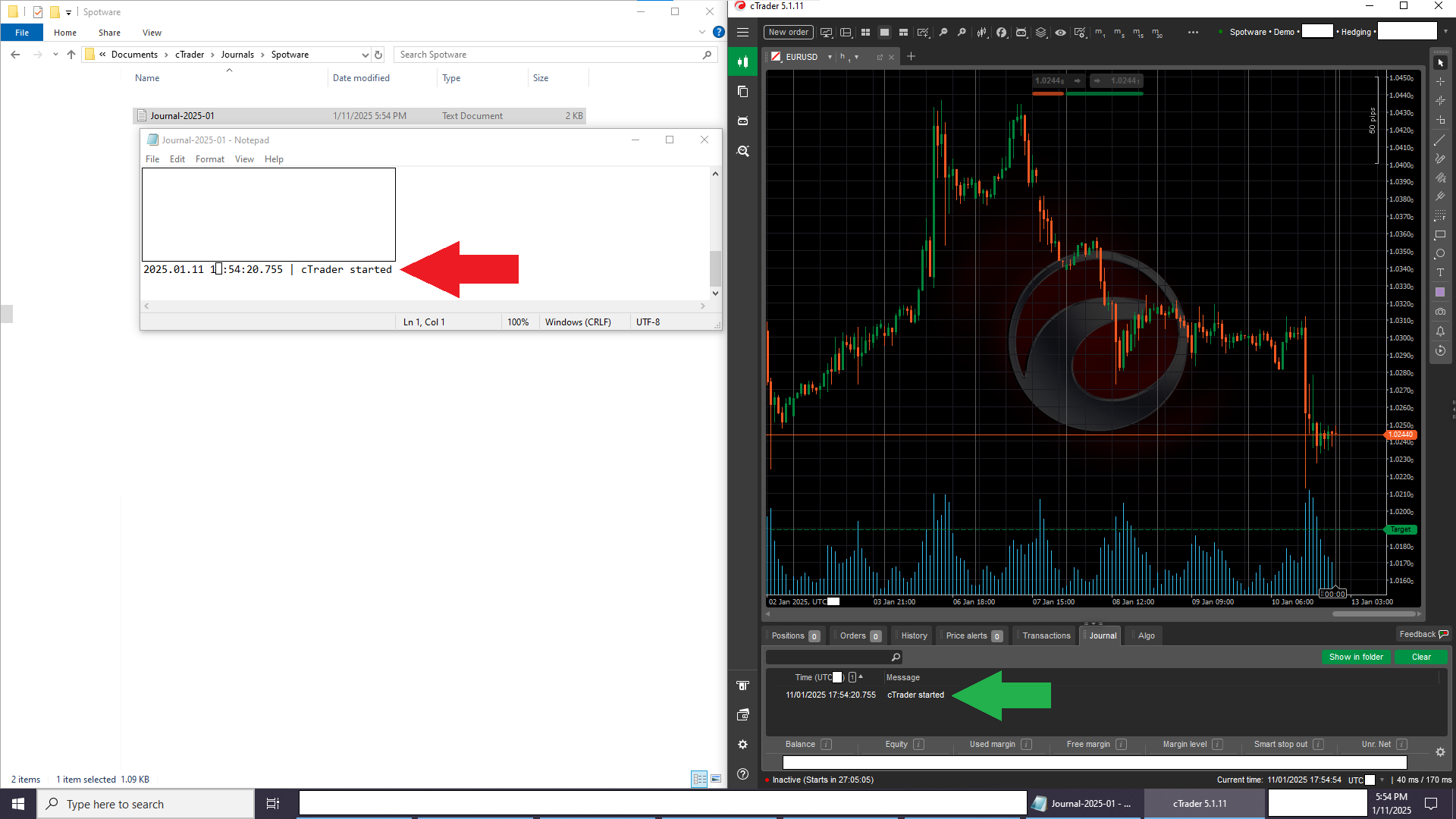Image resolution: width=1456 pixels, height=819 pixels.
Task: Switch chart to m15 timeframe
Action: [x=1137, y=33]
